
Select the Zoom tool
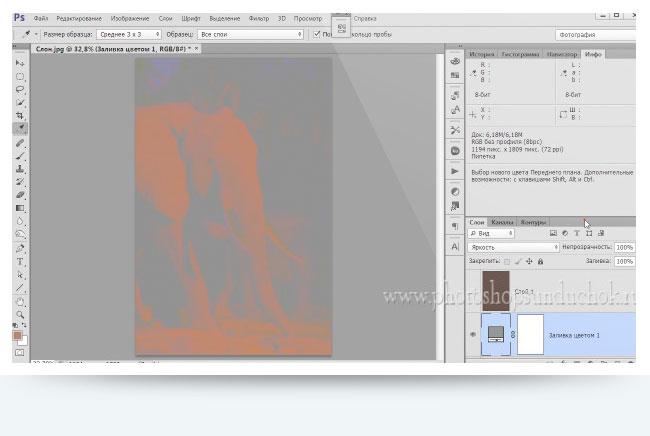point(20,315)
